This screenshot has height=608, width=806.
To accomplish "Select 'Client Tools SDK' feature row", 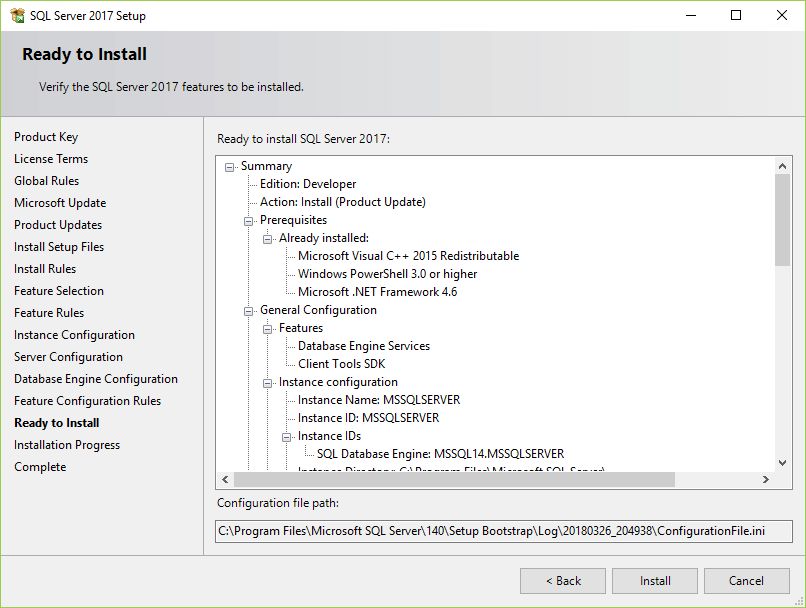I will click(x=341, y=364).
